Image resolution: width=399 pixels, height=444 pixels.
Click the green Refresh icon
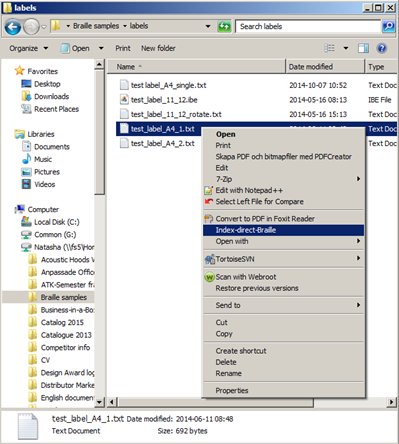(224, 26)
